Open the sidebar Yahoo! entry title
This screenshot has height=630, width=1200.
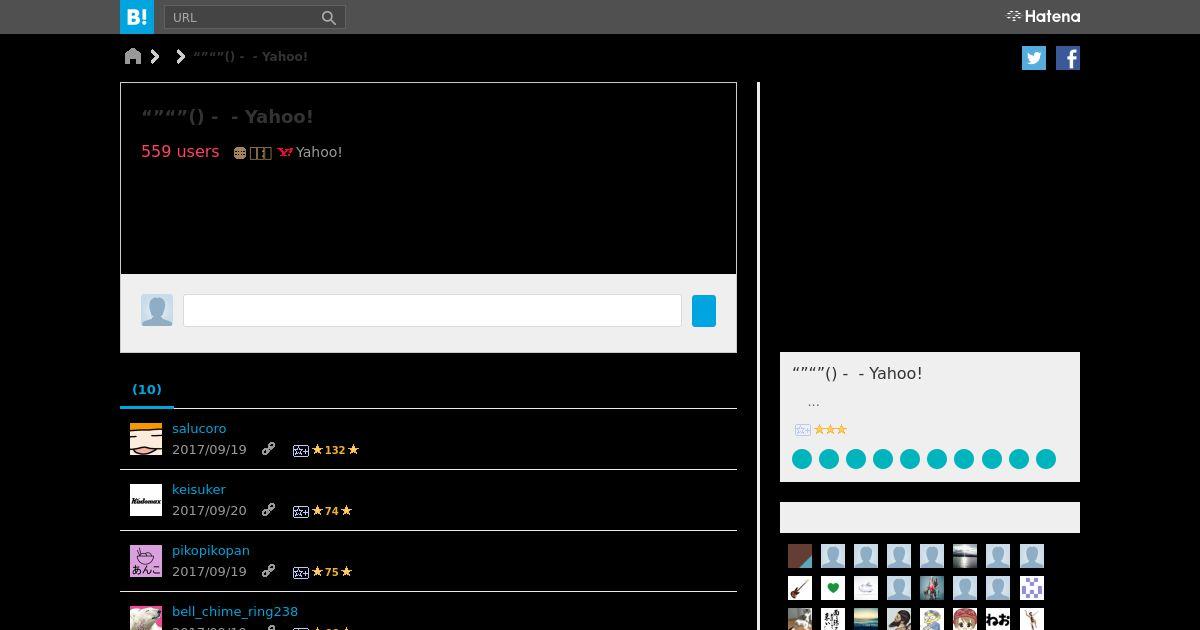(857, 373)
